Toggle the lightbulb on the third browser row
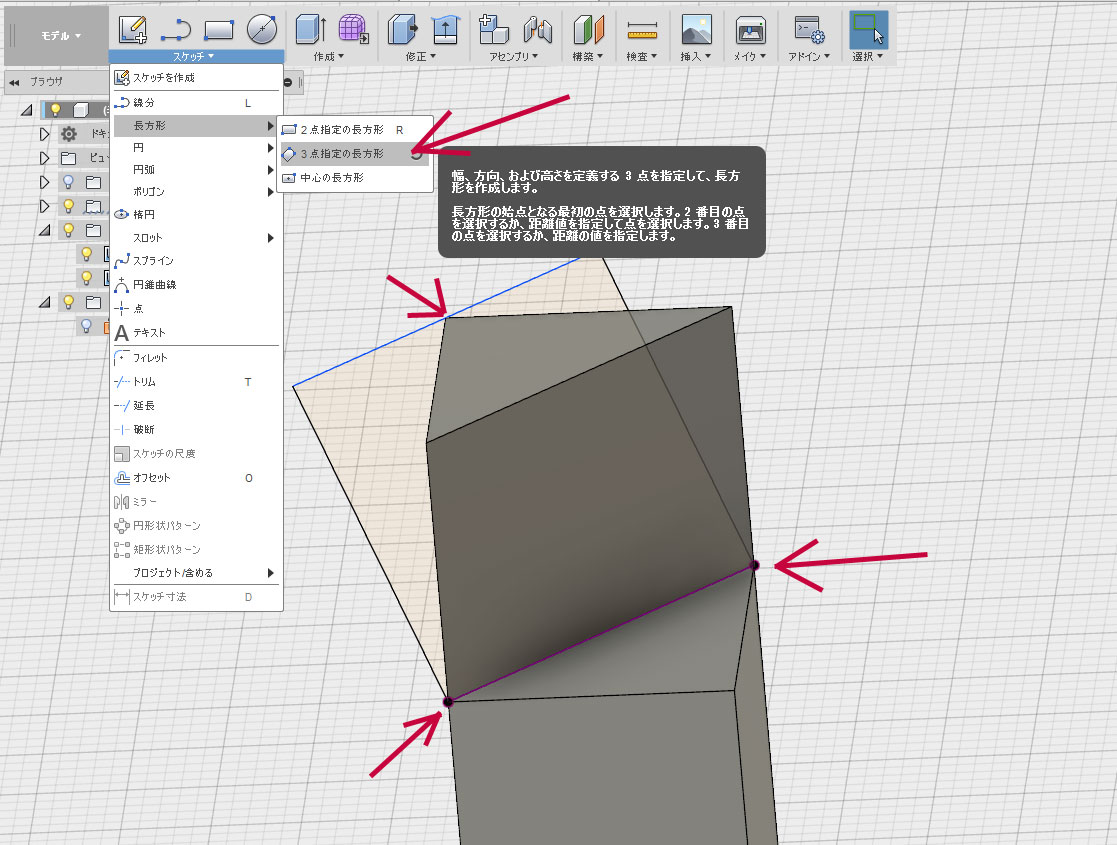Screen dimensions: 1117x845 (x=69, y=182)
